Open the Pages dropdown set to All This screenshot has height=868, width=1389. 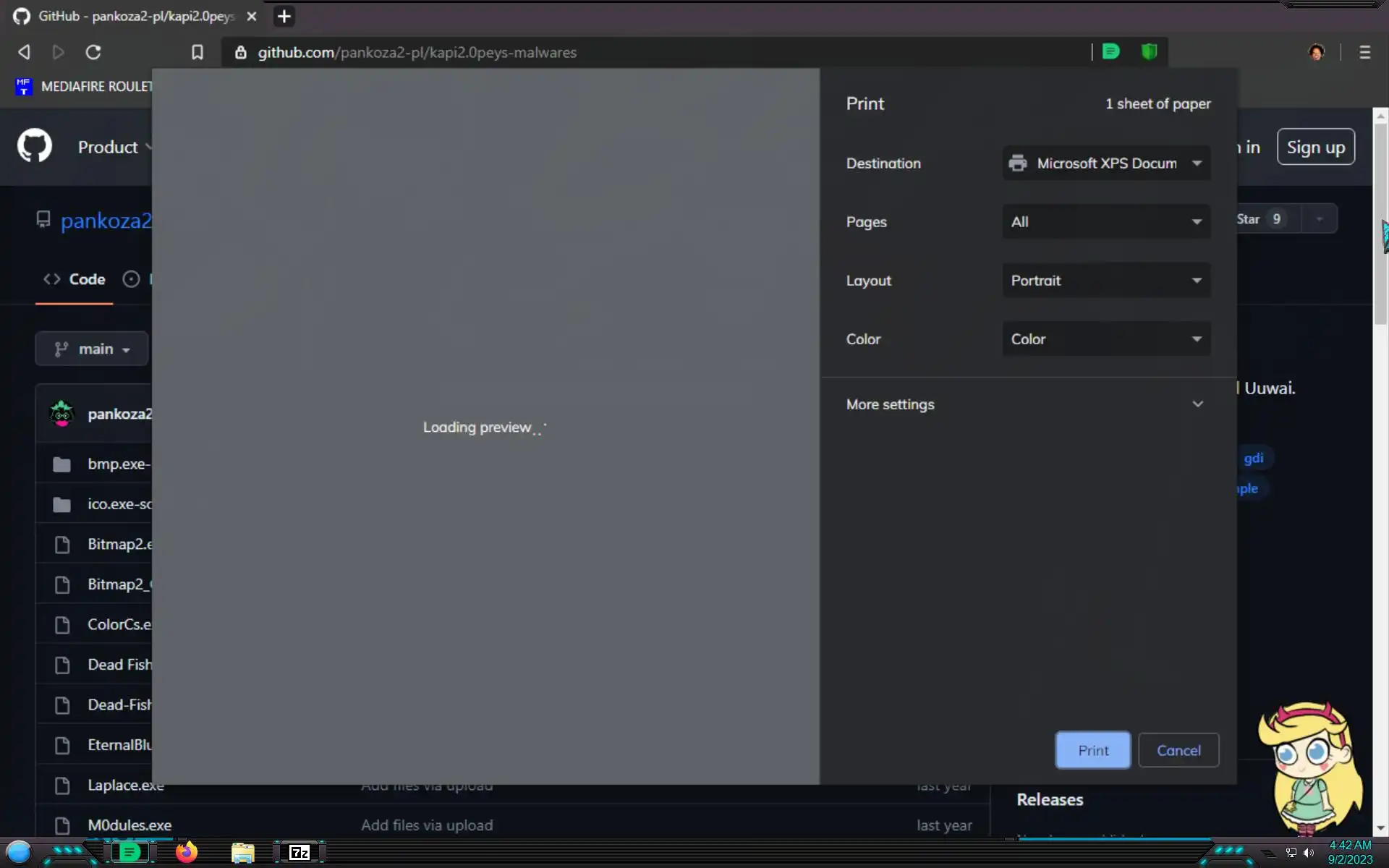(x=1105, y=222)
